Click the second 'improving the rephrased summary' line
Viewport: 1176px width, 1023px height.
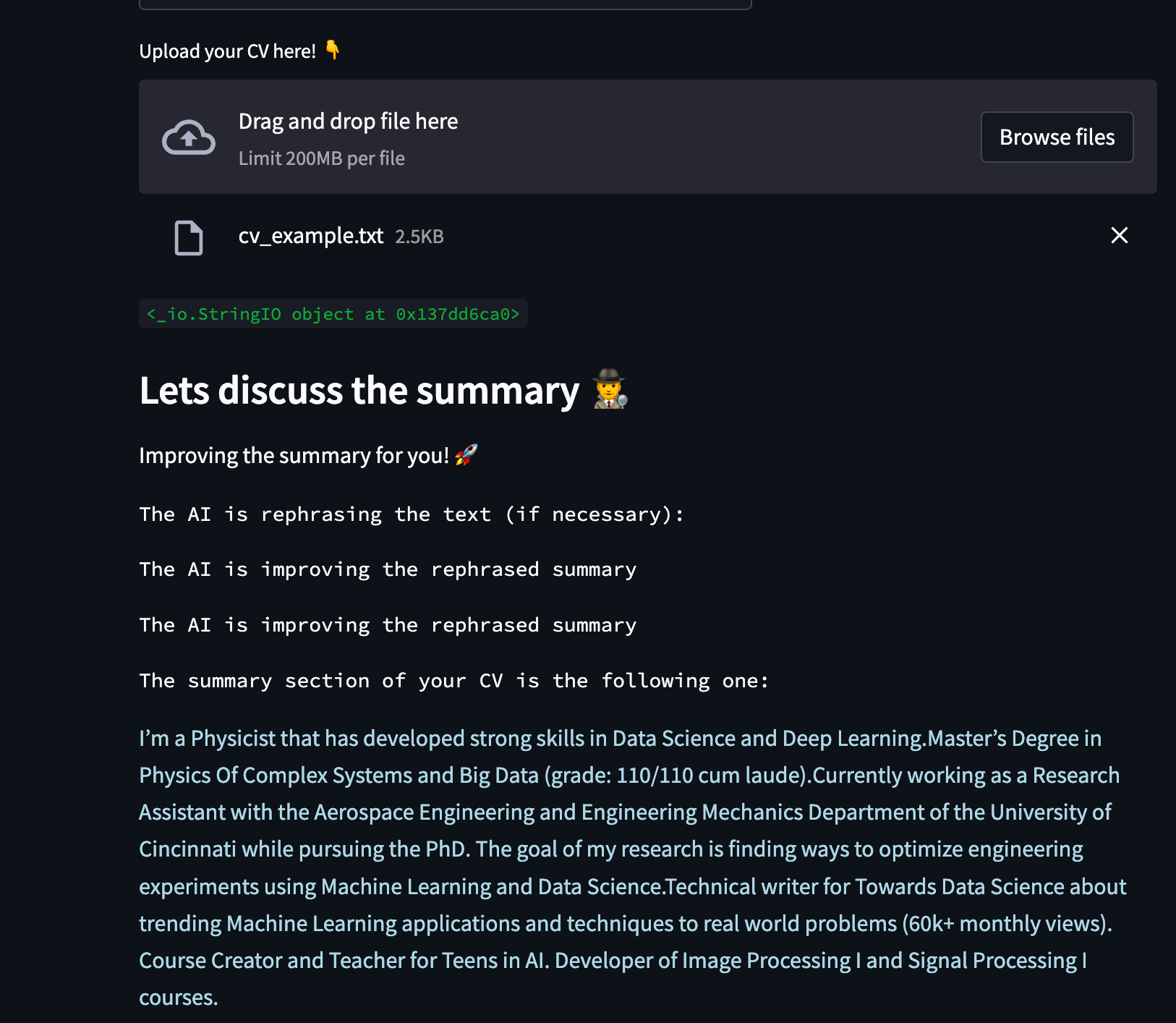tap(388, 625)
